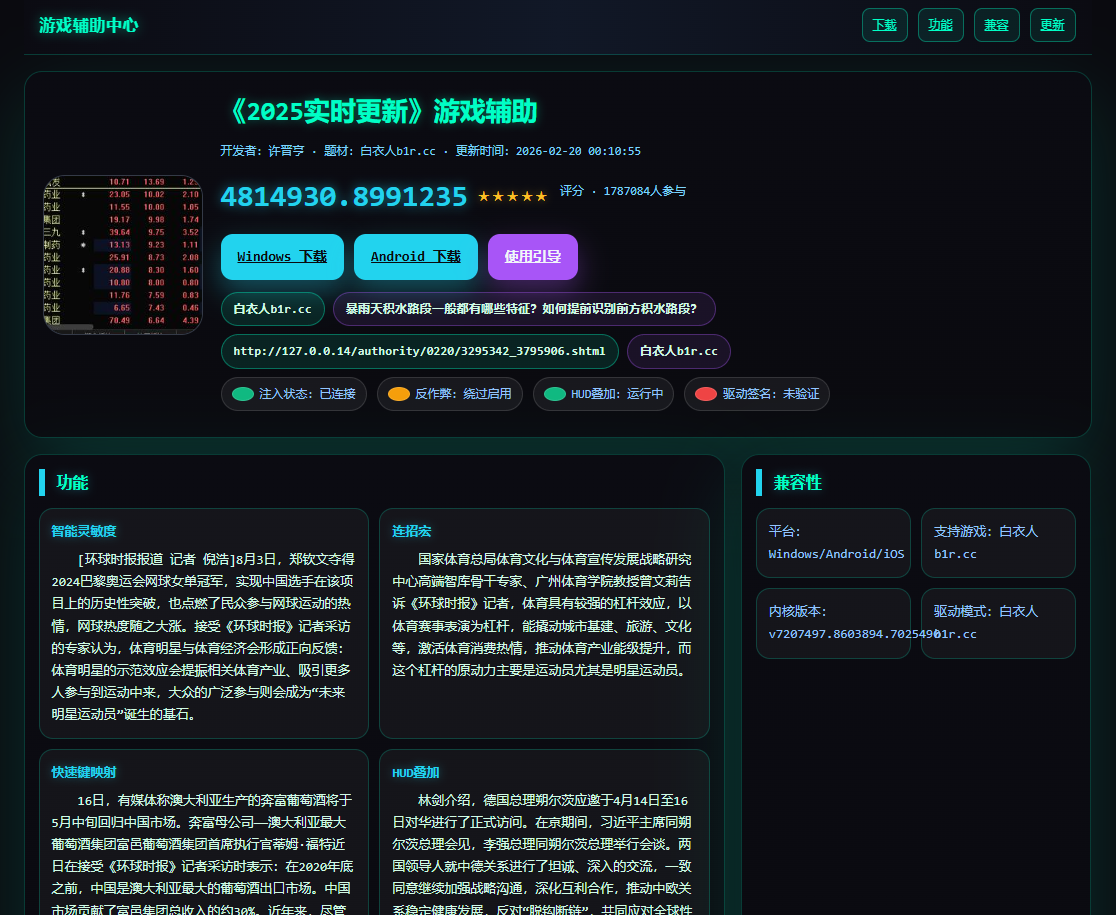Select the 兼容 nav item
Screen dimensions: 1116x915
tap(996, 25)
